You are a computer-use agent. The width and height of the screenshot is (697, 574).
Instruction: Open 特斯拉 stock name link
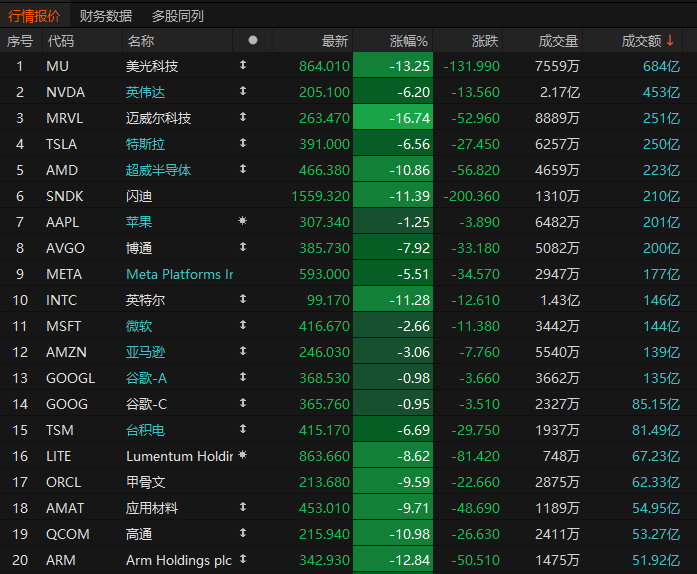point(145,144)
